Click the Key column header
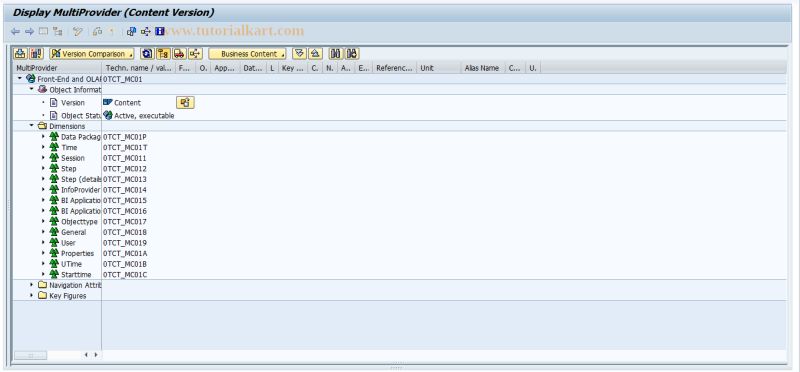Viewport: 800px width, 372px height. [x=293, y=68]
